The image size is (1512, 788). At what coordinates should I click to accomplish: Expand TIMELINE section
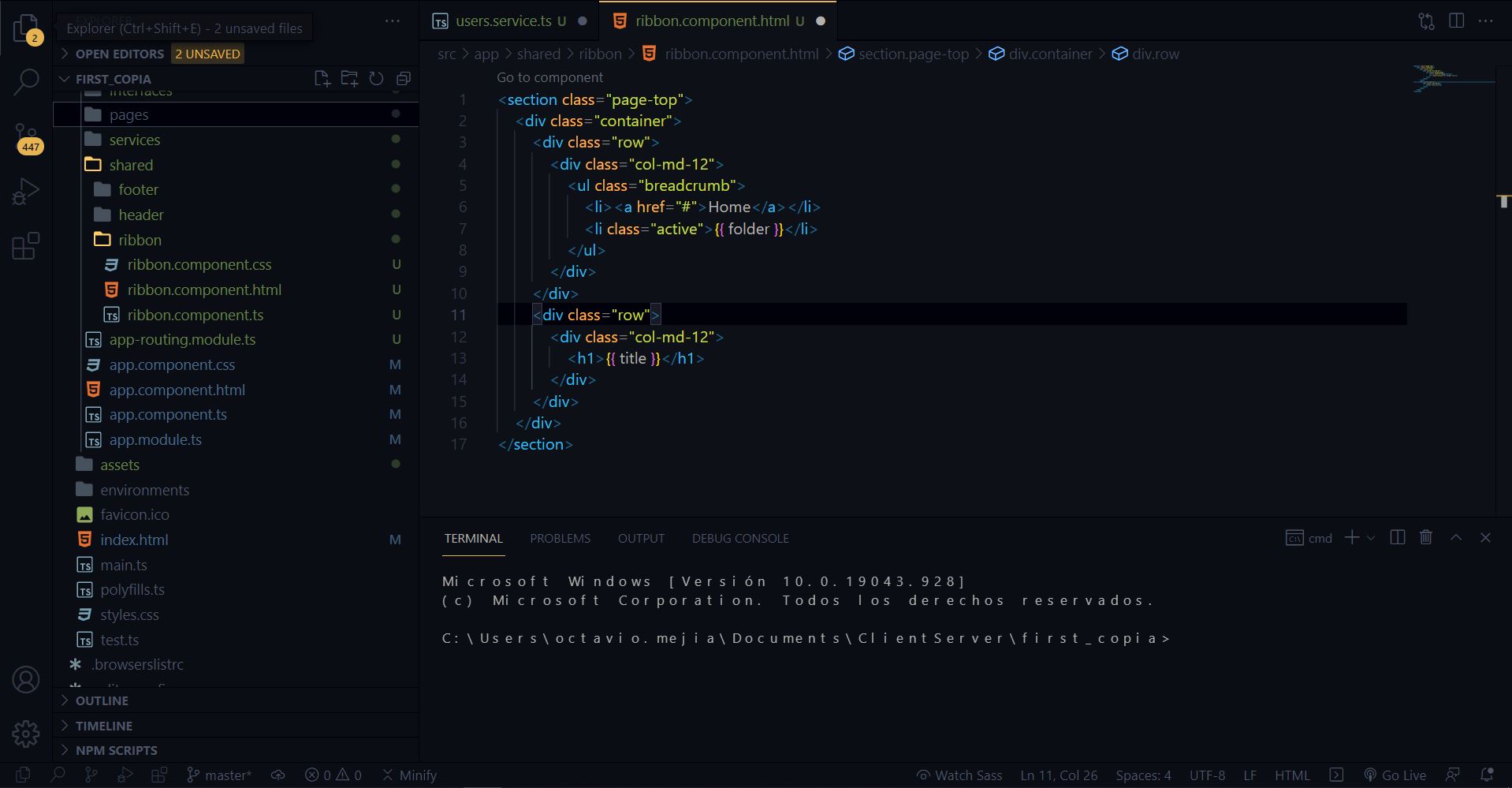[x=236, y=726]
